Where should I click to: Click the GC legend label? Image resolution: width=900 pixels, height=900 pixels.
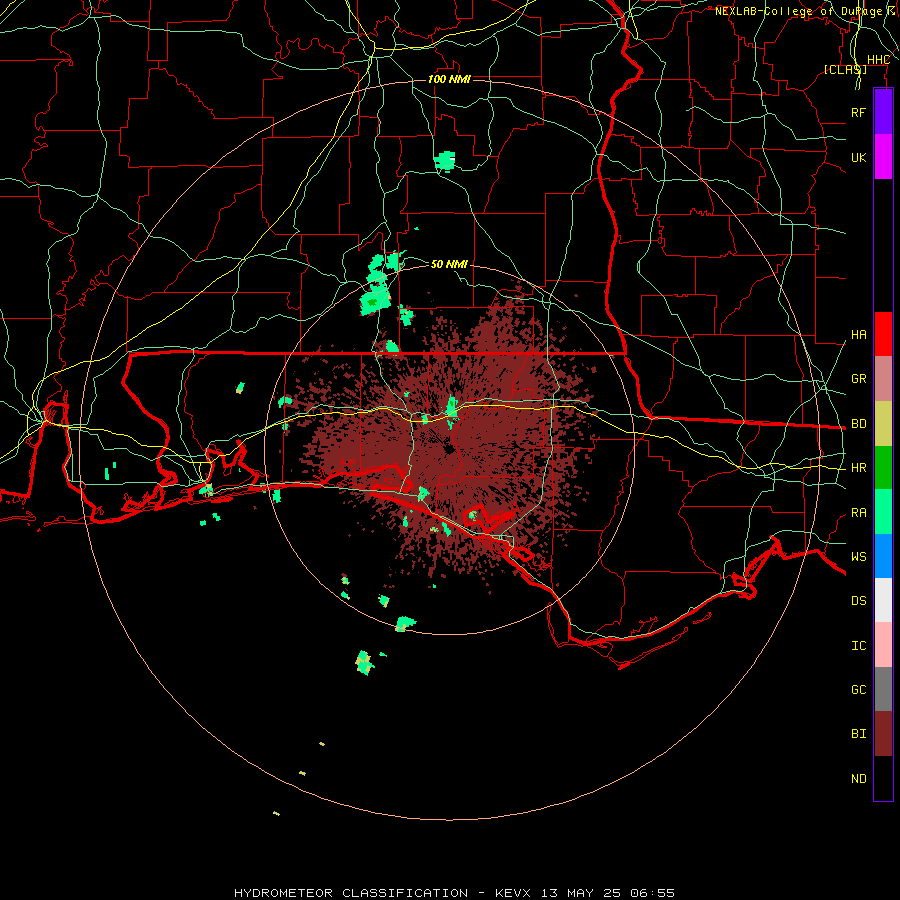pos(858,690)
